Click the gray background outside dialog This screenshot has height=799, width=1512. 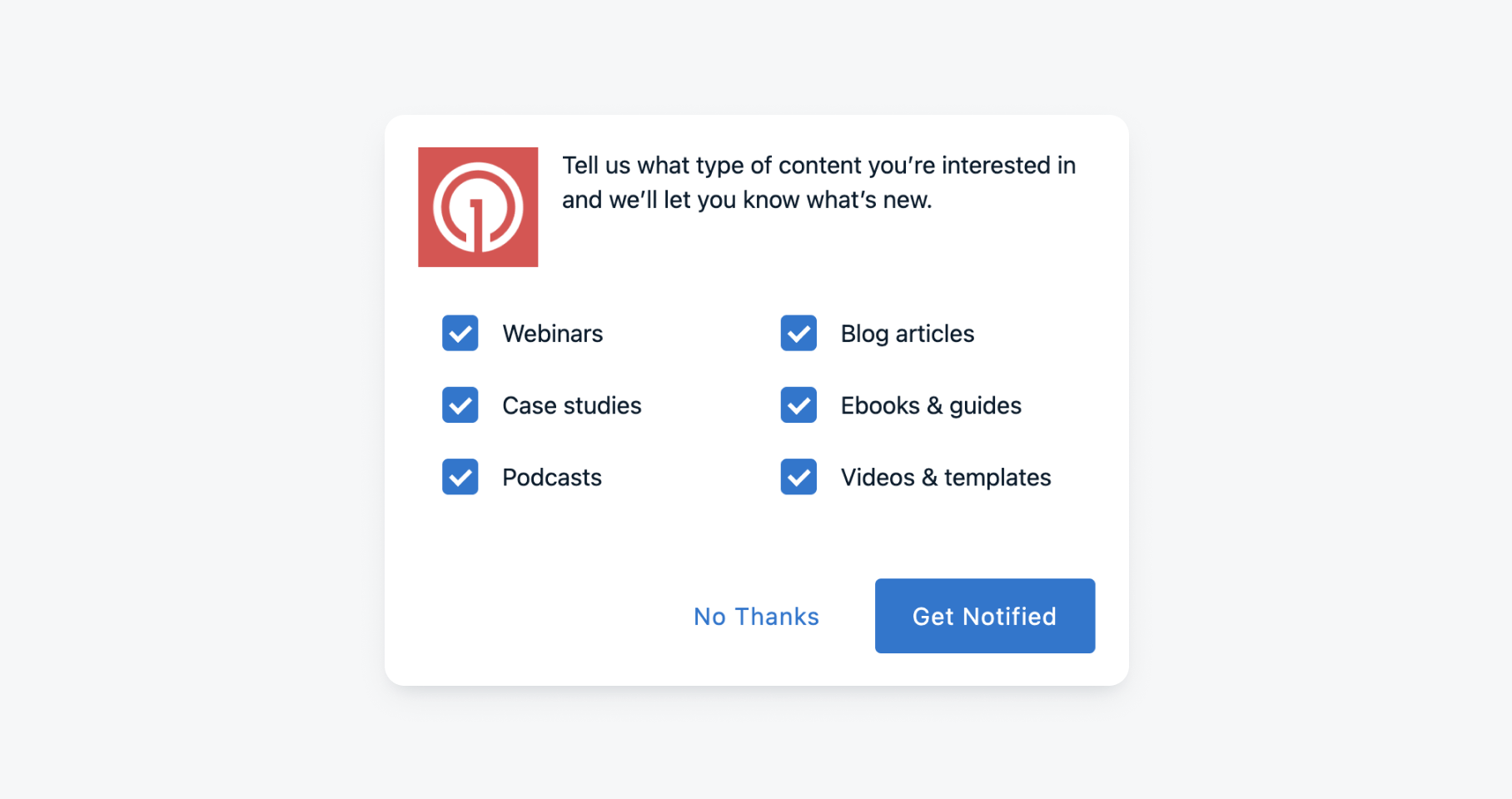pos(167,399)
